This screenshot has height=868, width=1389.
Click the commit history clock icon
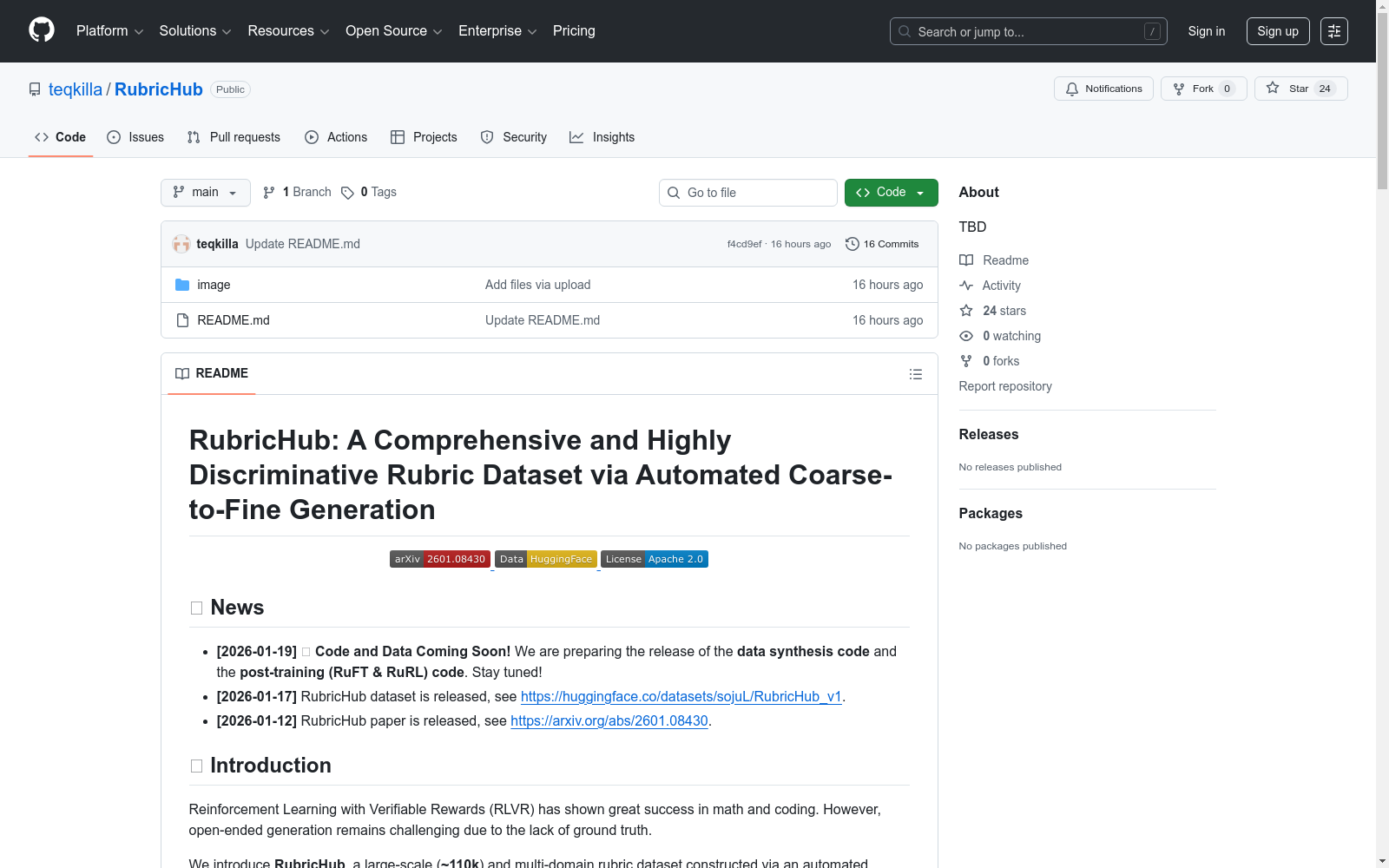pos(852,244)
